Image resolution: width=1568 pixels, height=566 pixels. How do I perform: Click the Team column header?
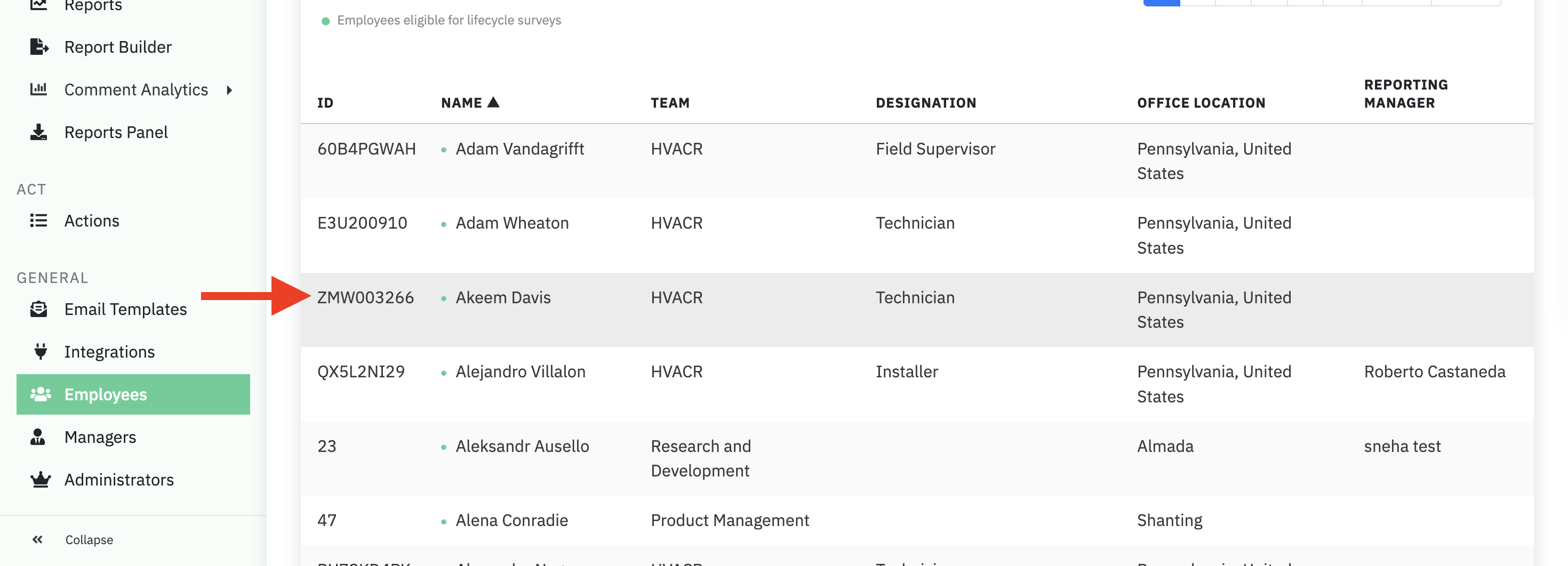(669, 103)
